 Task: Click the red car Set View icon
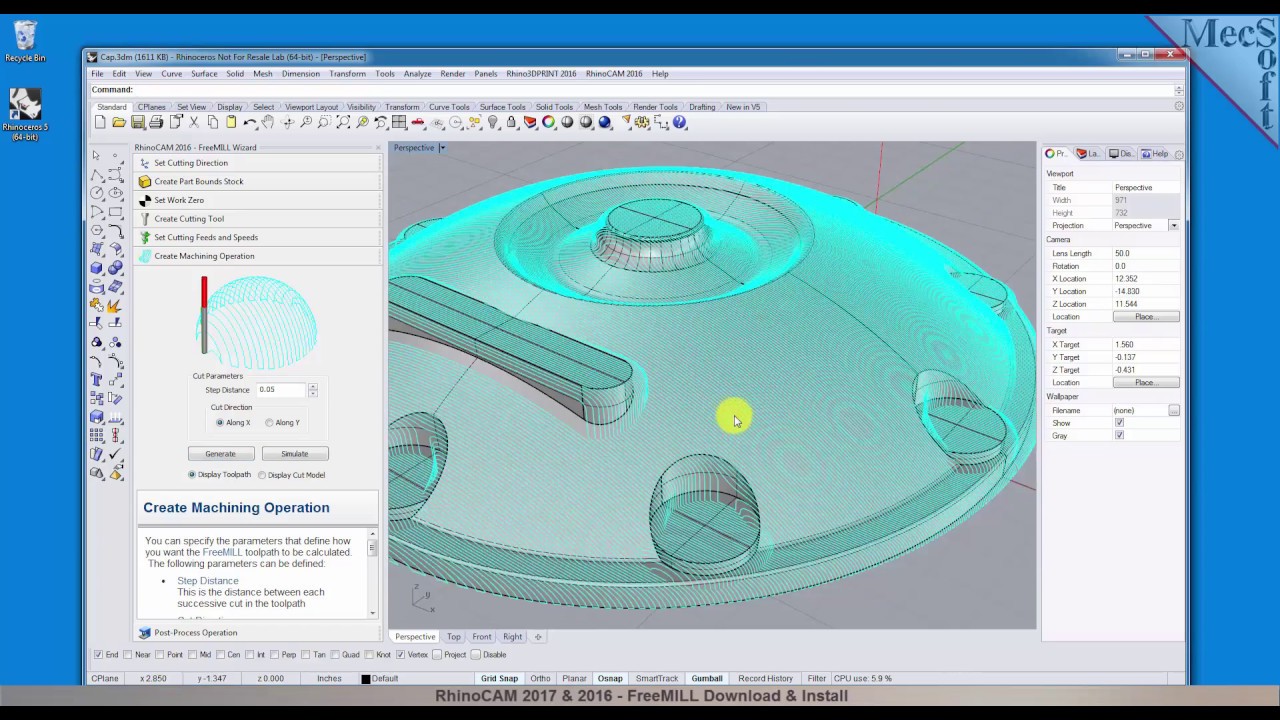[418, 122]
